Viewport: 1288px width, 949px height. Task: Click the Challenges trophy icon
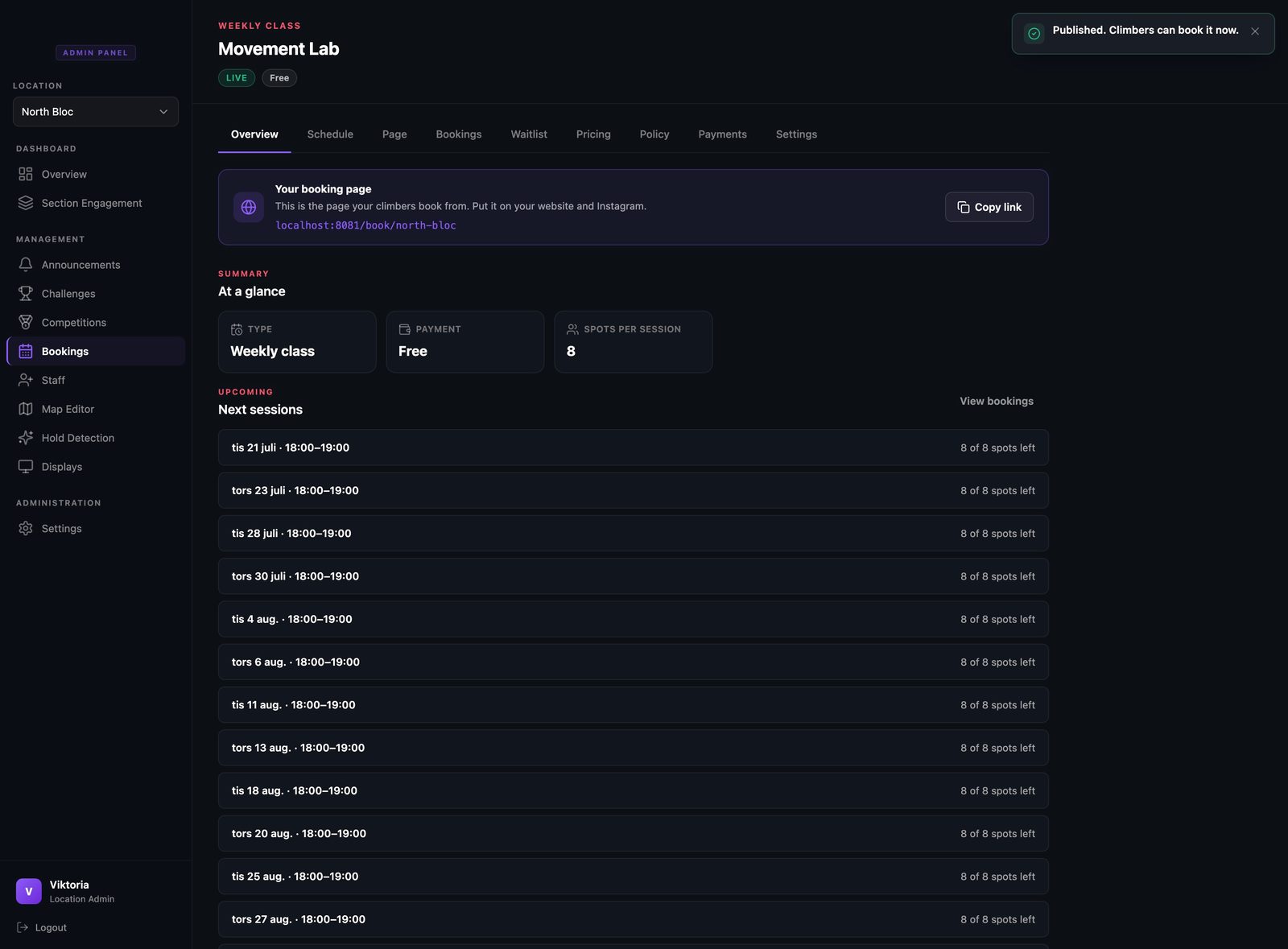click(x=26, y=294)
